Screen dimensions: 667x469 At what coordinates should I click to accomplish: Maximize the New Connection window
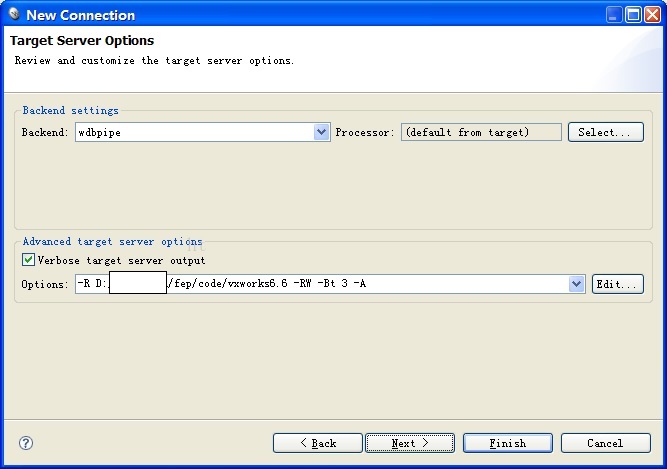[633, 15]
